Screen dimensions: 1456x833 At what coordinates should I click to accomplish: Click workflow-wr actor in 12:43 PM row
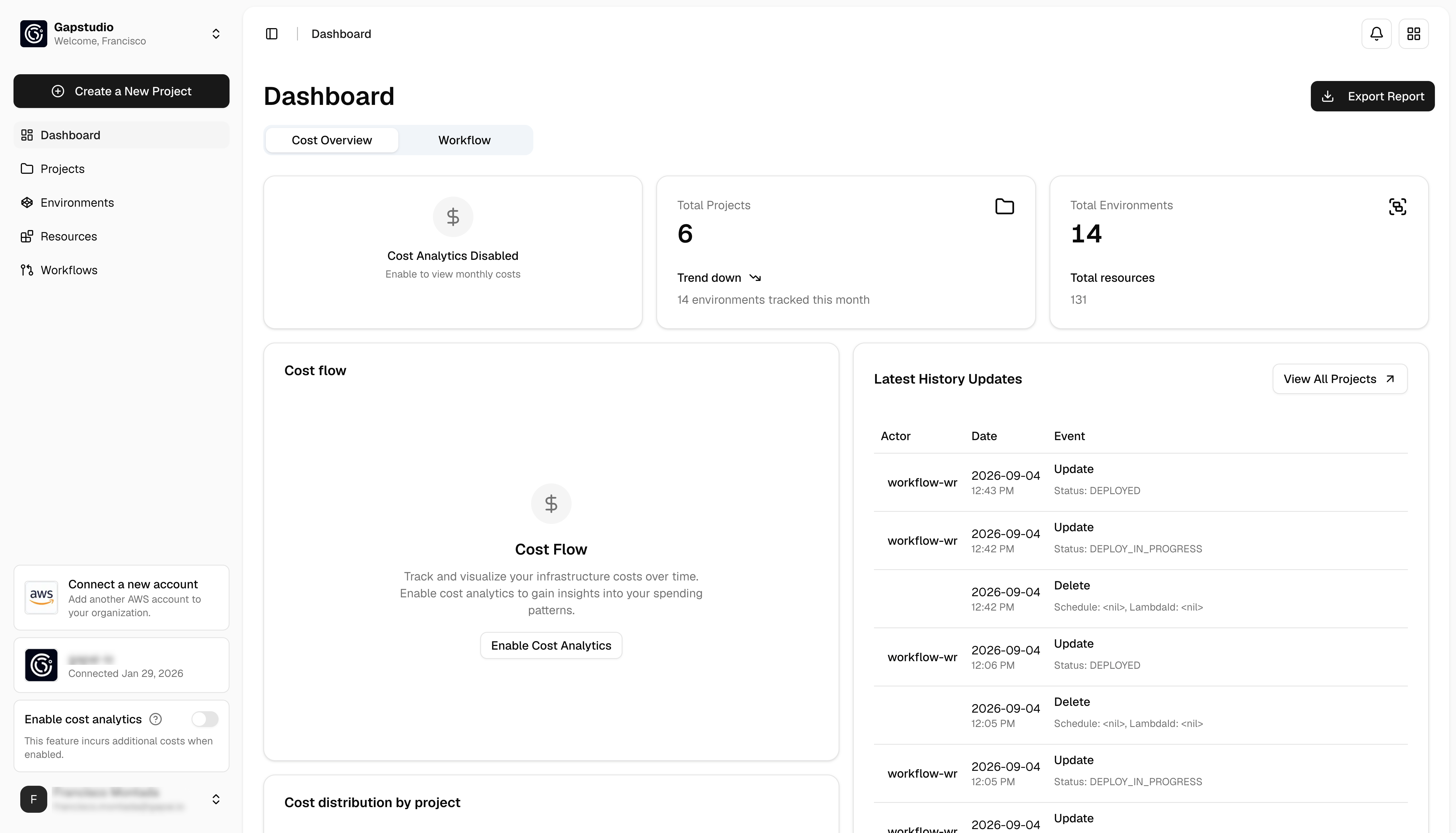pos(922,483)
